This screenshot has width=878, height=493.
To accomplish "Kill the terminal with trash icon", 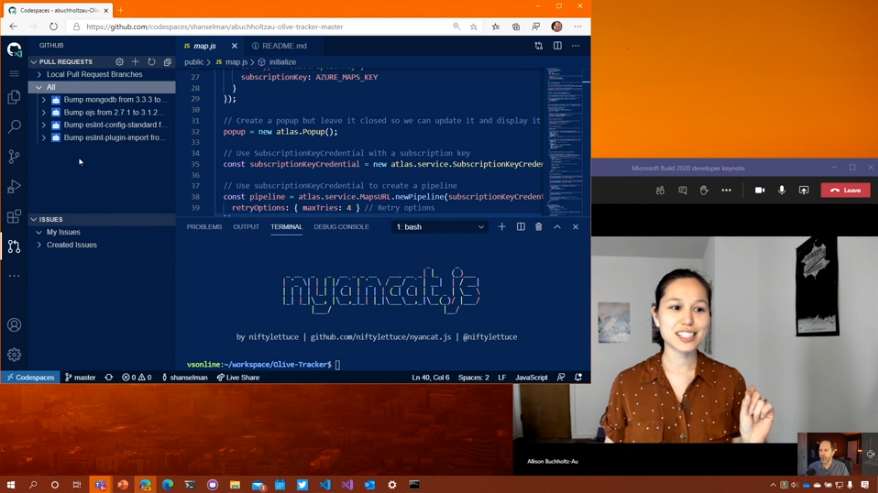I will (539, 227).
